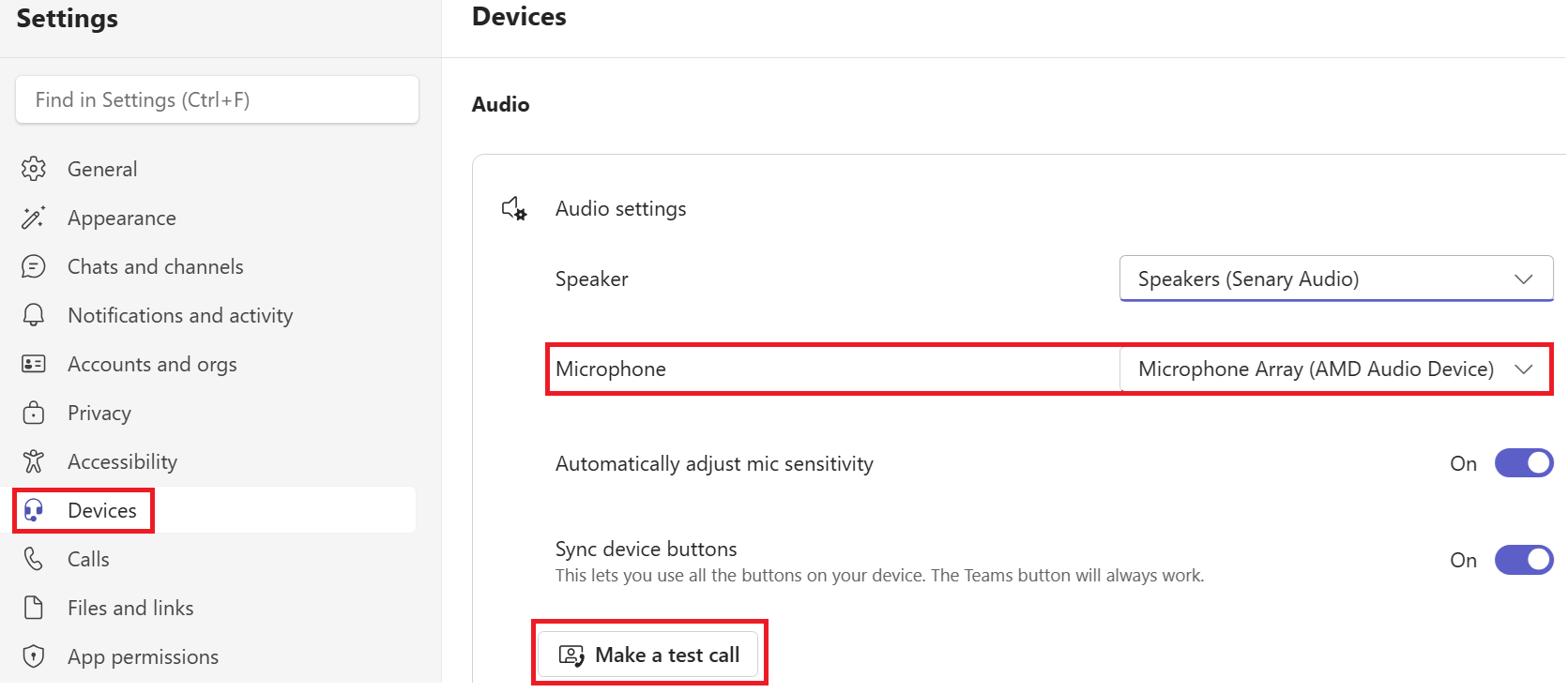
Task: Click the Speaker dropdown chevron arrow
Action: (1524, 279)
